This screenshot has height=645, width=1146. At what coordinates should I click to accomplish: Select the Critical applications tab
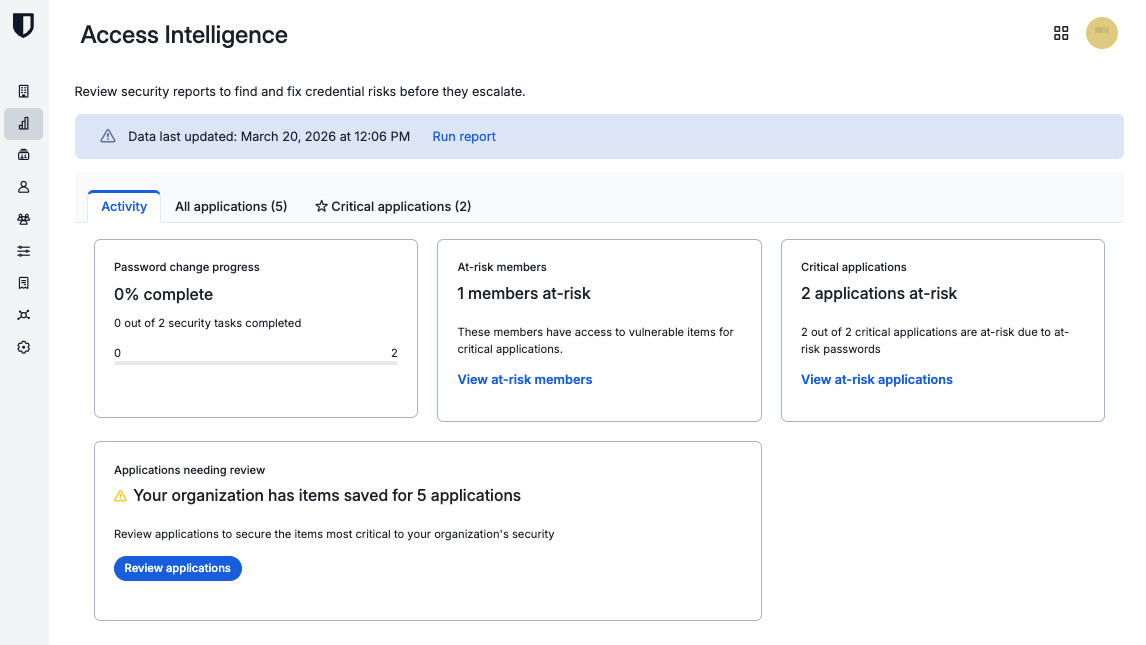pyautogui.click(x=393, y=206)
